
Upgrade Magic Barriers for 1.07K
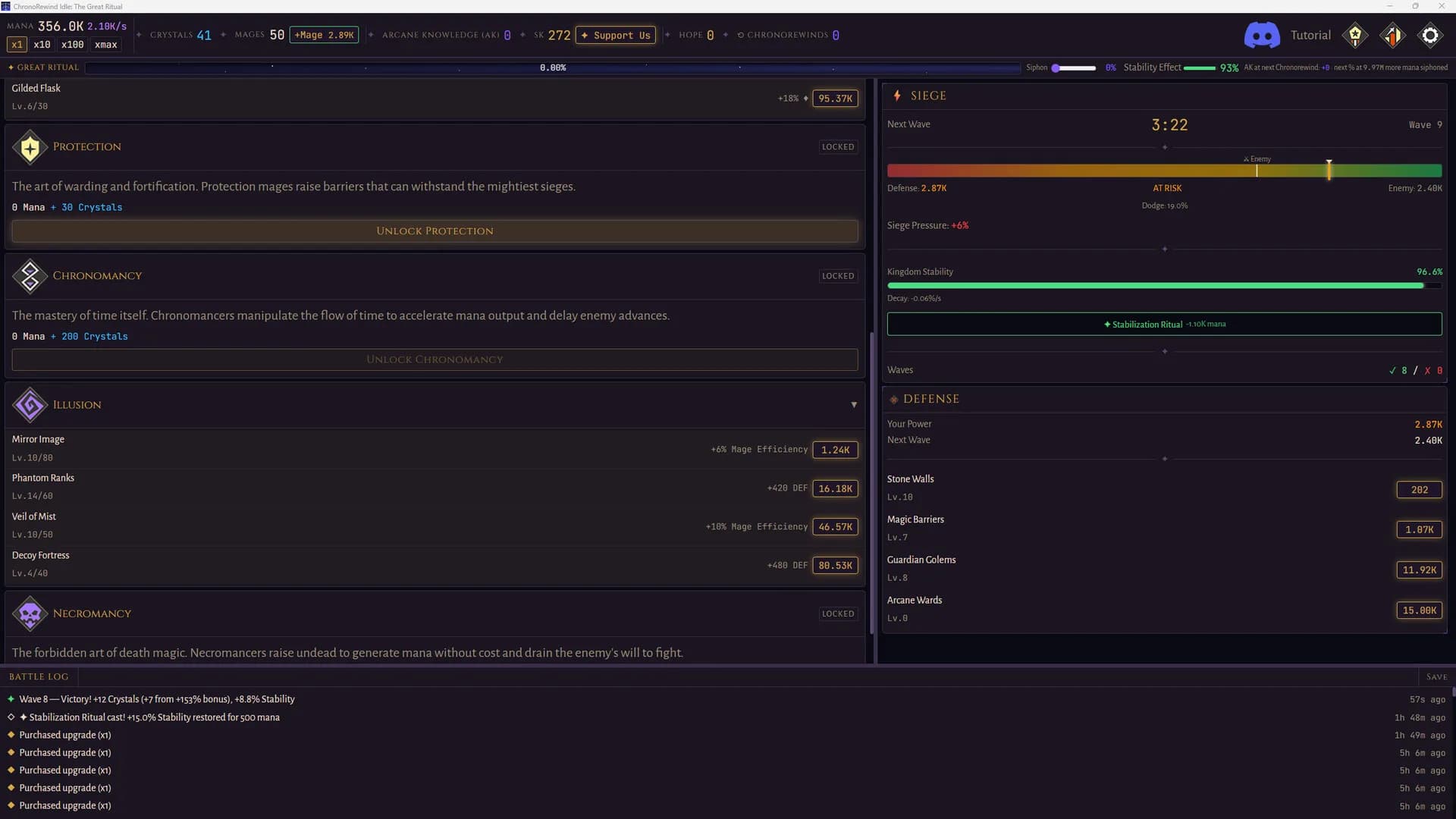pos(1419,530)
